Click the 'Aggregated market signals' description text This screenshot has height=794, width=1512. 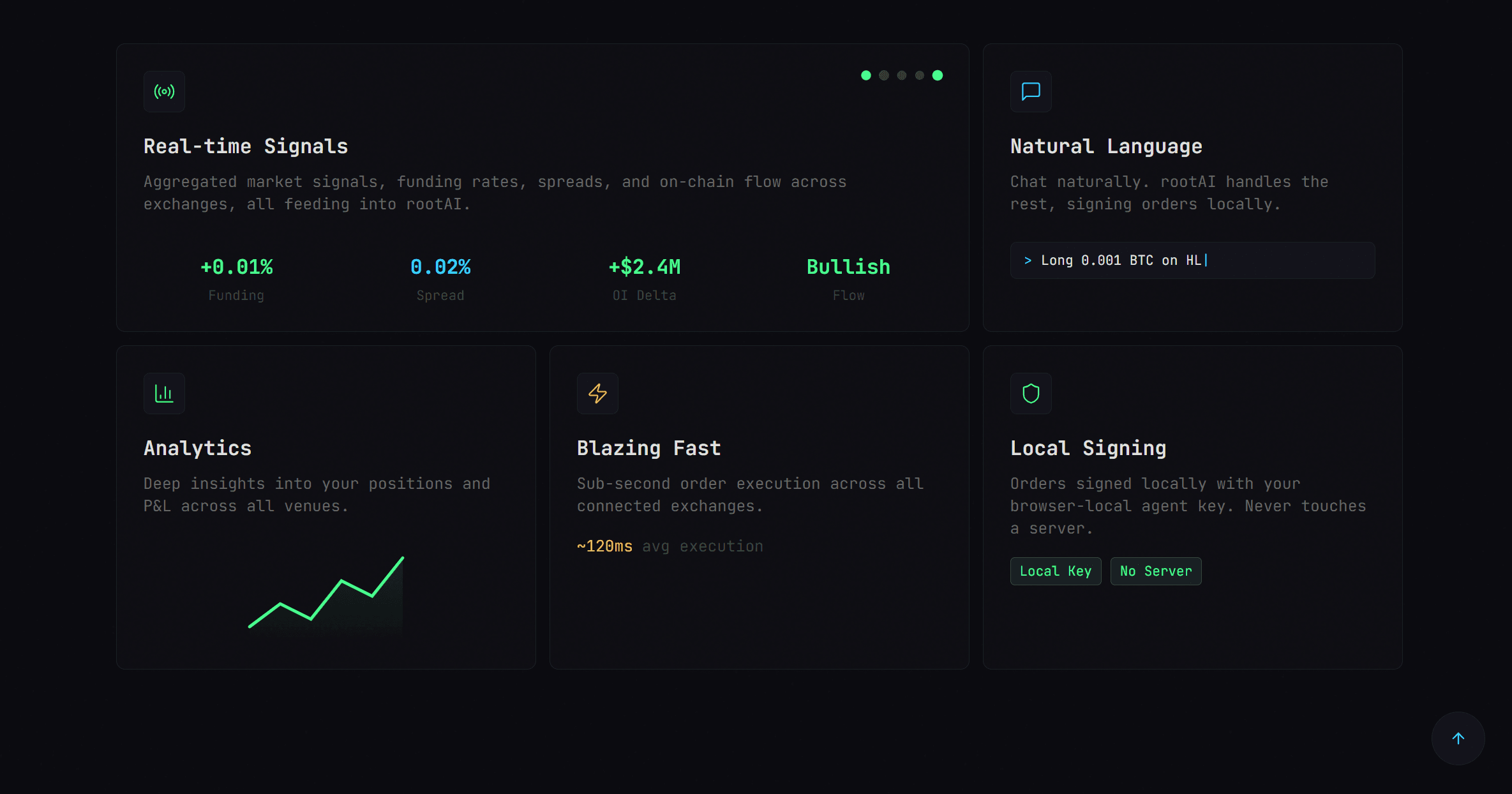coord(495,193)
